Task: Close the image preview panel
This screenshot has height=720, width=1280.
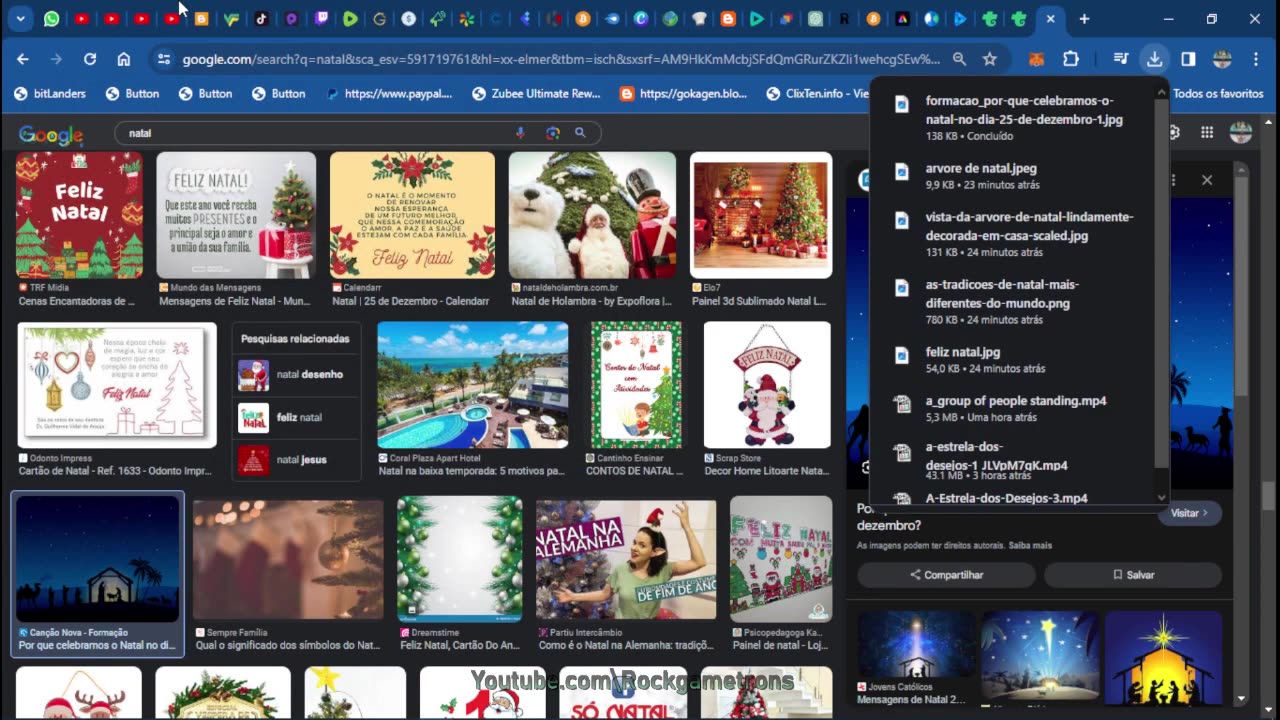Action: [x=1207, y=180]
